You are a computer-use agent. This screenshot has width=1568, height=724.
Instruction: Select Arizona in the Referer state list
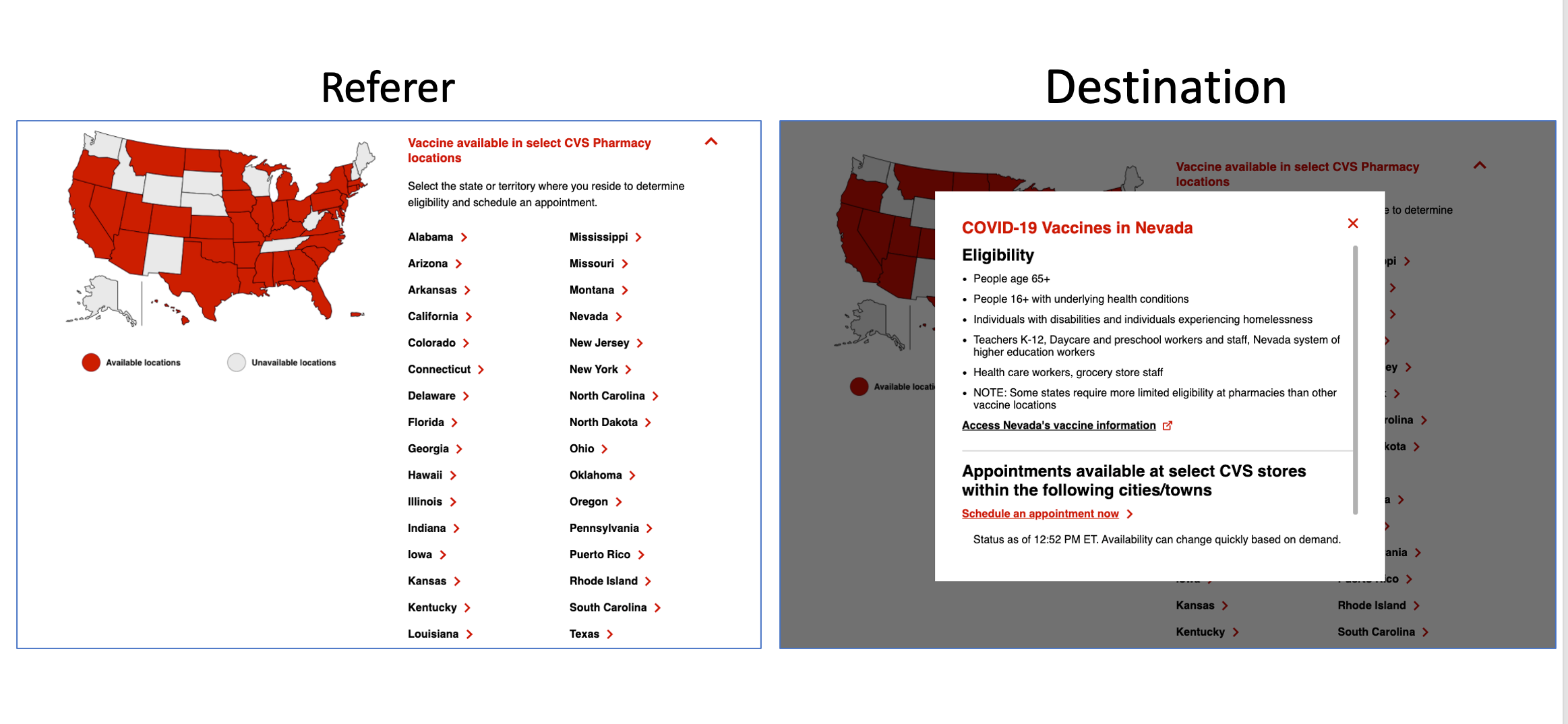(427, 264)
